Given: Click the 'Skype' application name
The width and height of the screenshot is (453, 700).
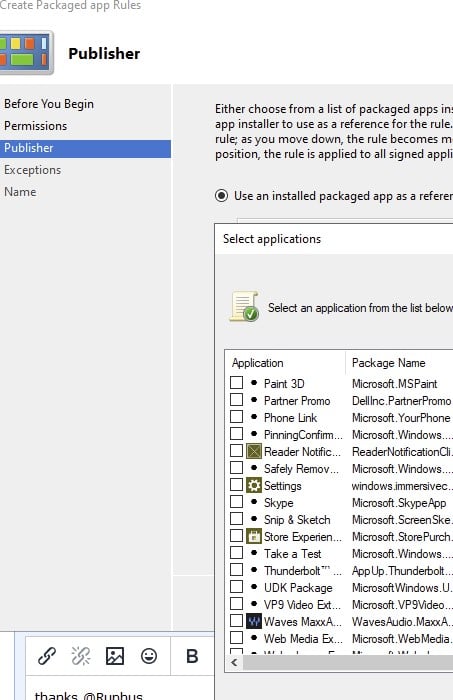Looking at the screenshot, I should (x=278, y=503).
